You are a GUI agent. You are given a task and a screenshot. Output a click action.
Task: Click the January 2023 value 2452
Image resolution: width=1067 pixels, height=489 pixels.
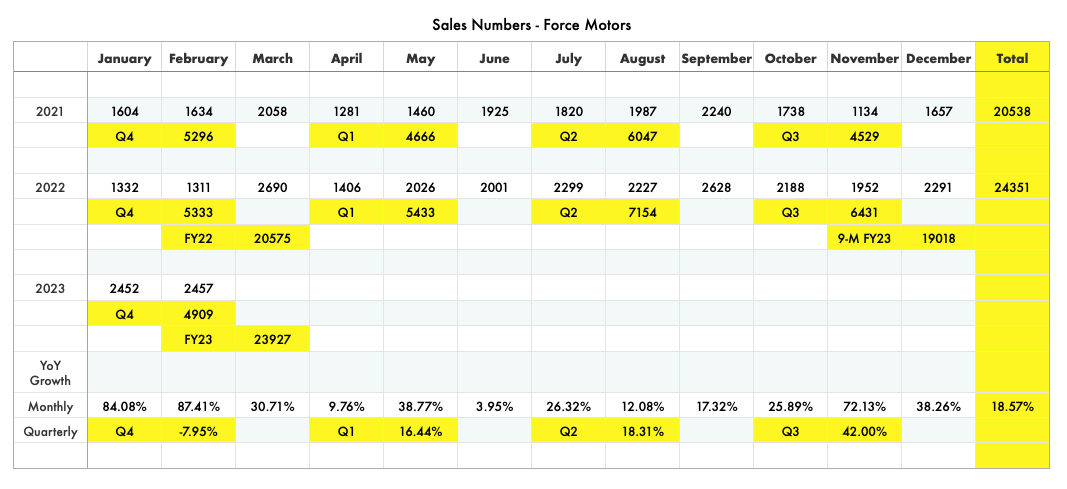(125, 288)
